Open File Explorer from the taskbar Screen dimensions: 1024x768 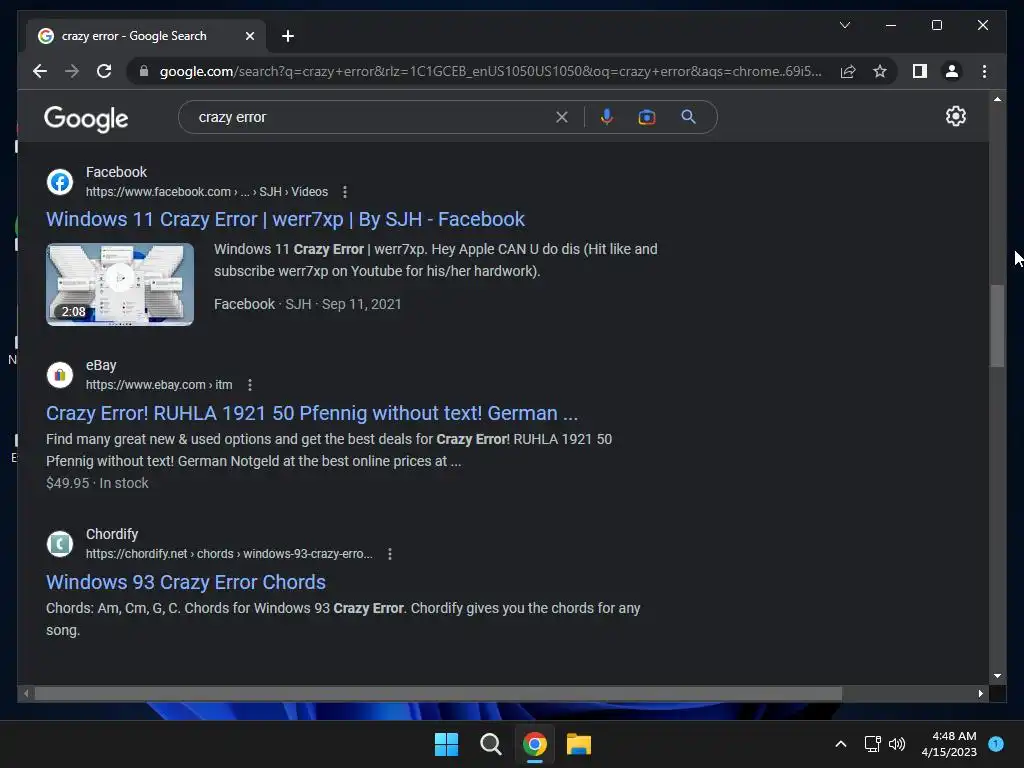pos(579,744)
